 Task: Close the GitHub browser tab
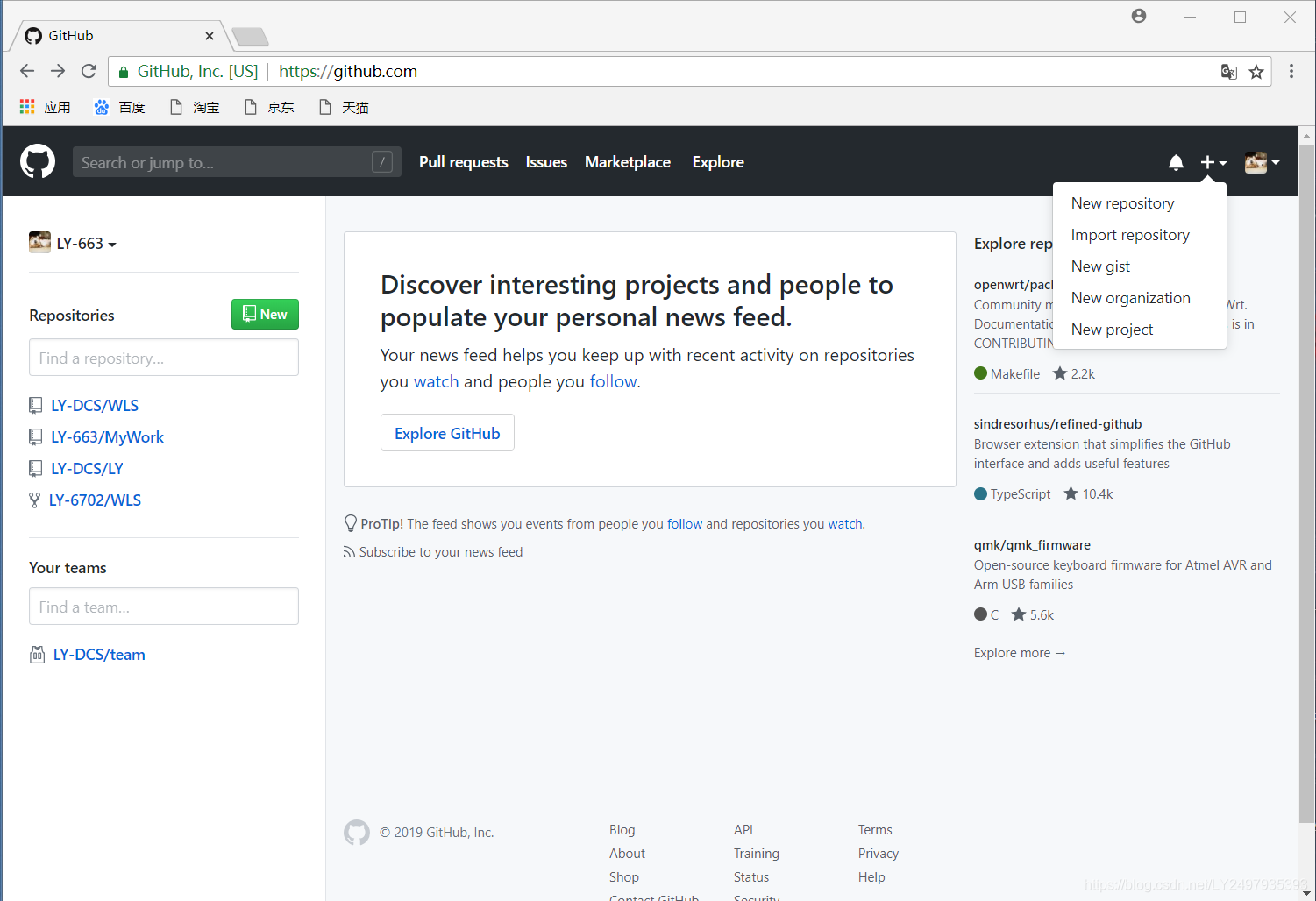[210, 36]
